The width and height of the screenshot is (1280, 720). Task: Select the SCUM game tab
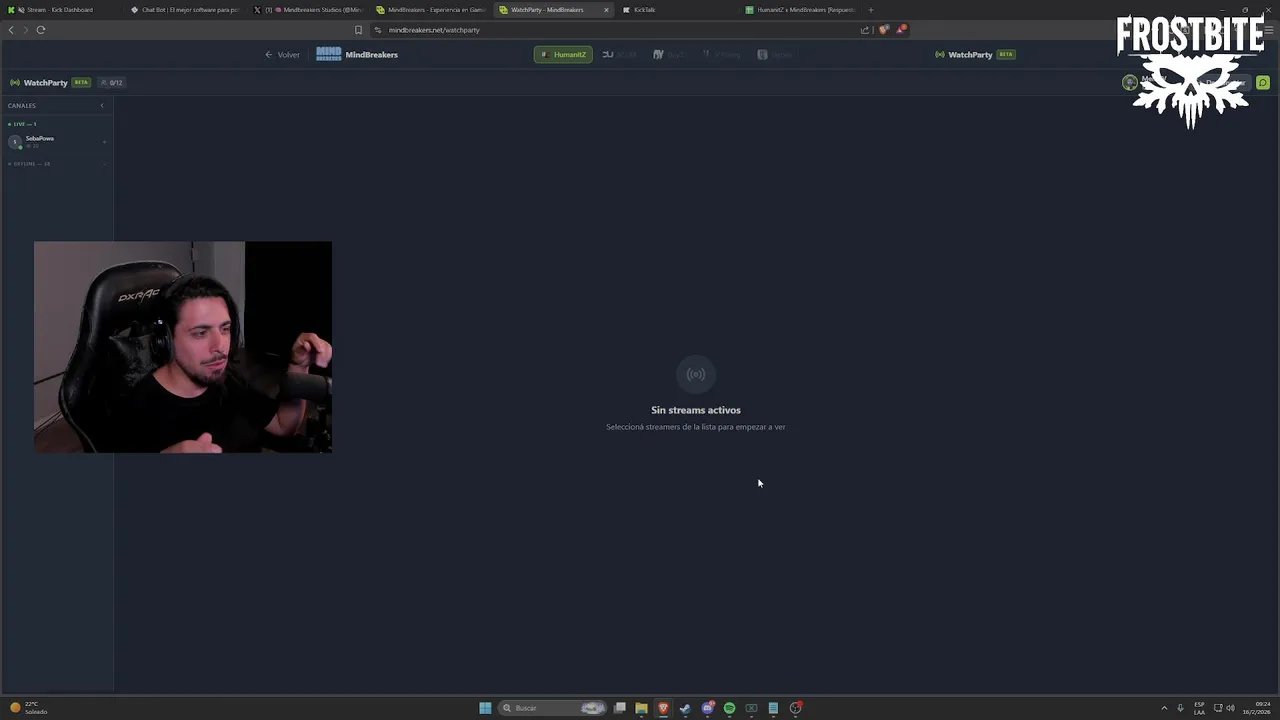(619, 55)
